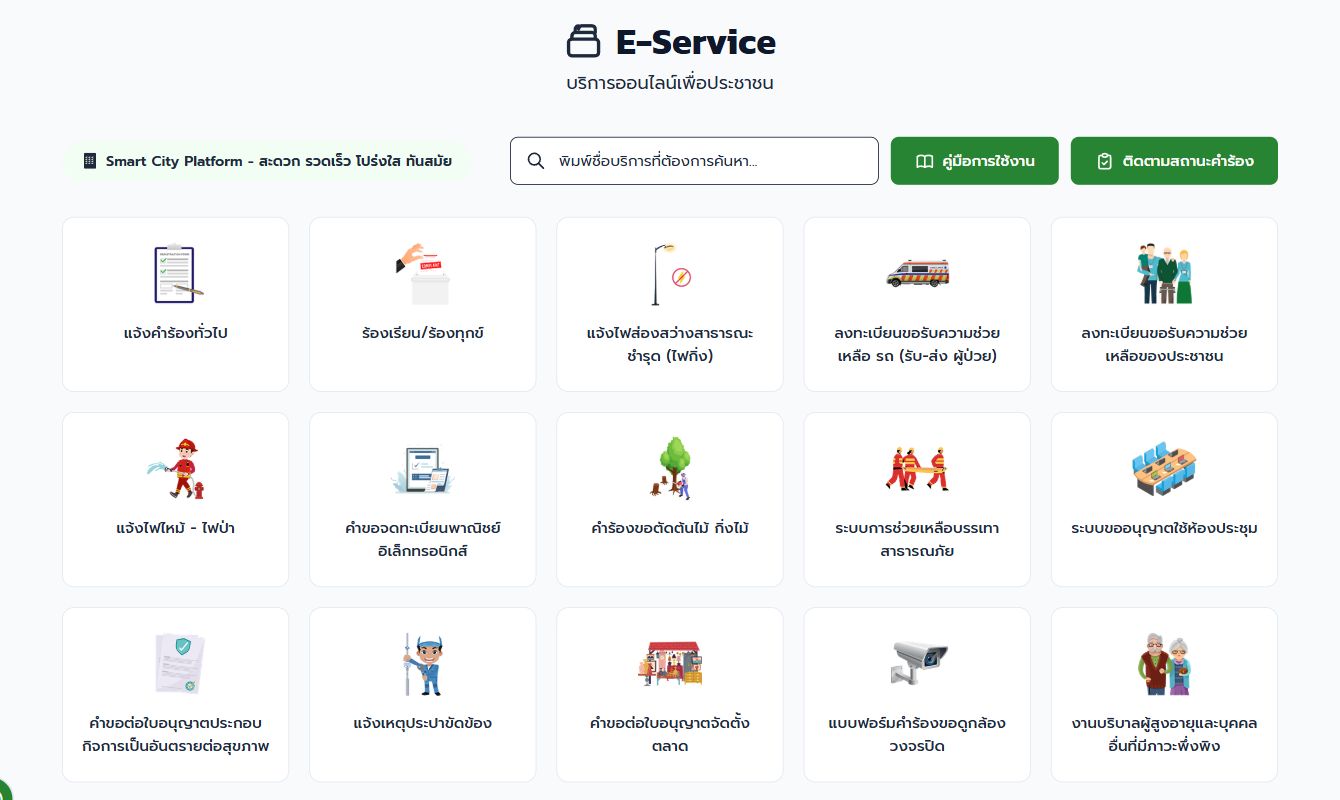Screen dimensions: 1340x800
Task: Click the firefighter icon for แจ้งไฟไหม้ - ไฟป่า
Action: pos(176,468)
